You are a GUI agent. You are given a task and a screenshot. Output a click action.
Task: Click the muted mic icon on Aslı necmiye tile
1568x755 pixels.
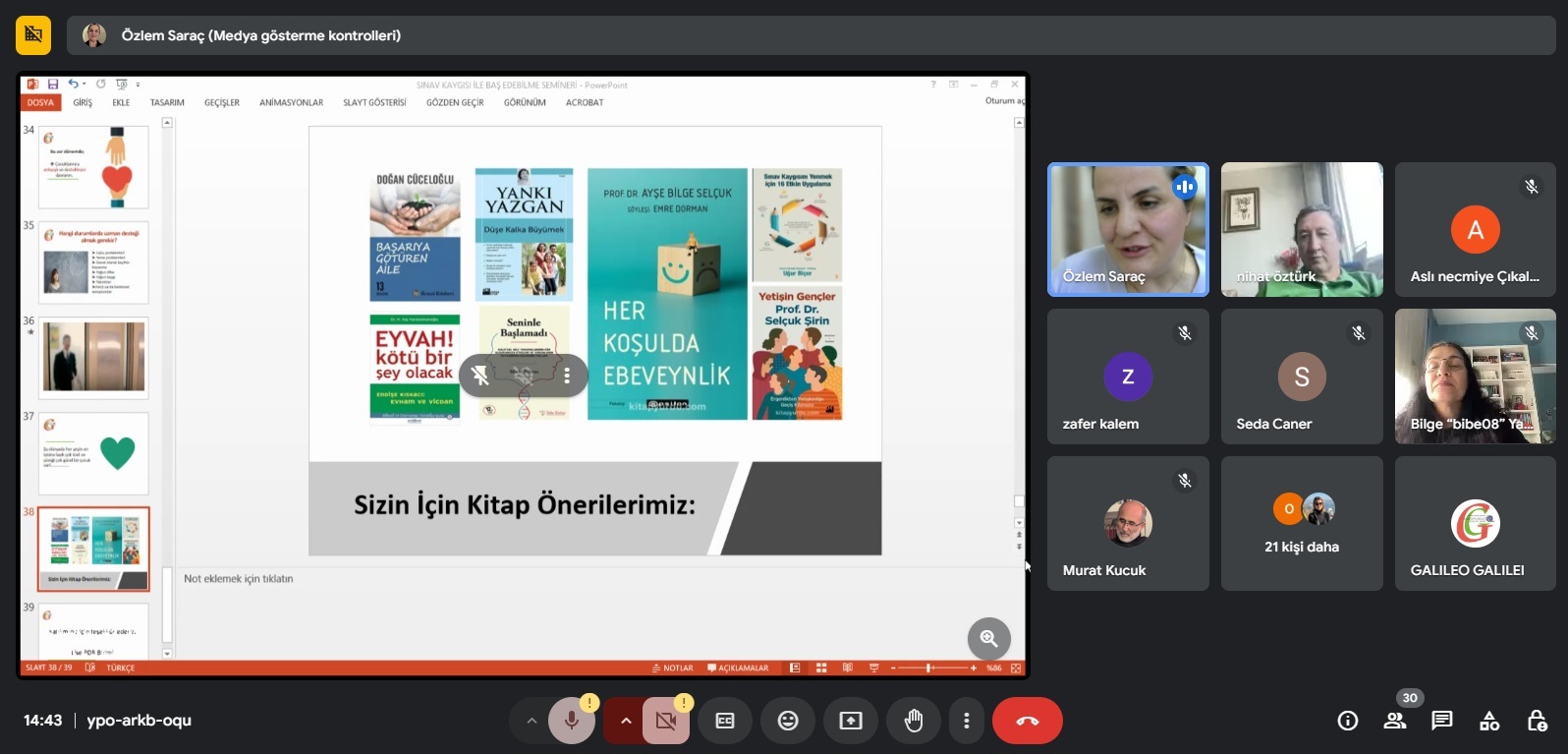click(1532, 187)
